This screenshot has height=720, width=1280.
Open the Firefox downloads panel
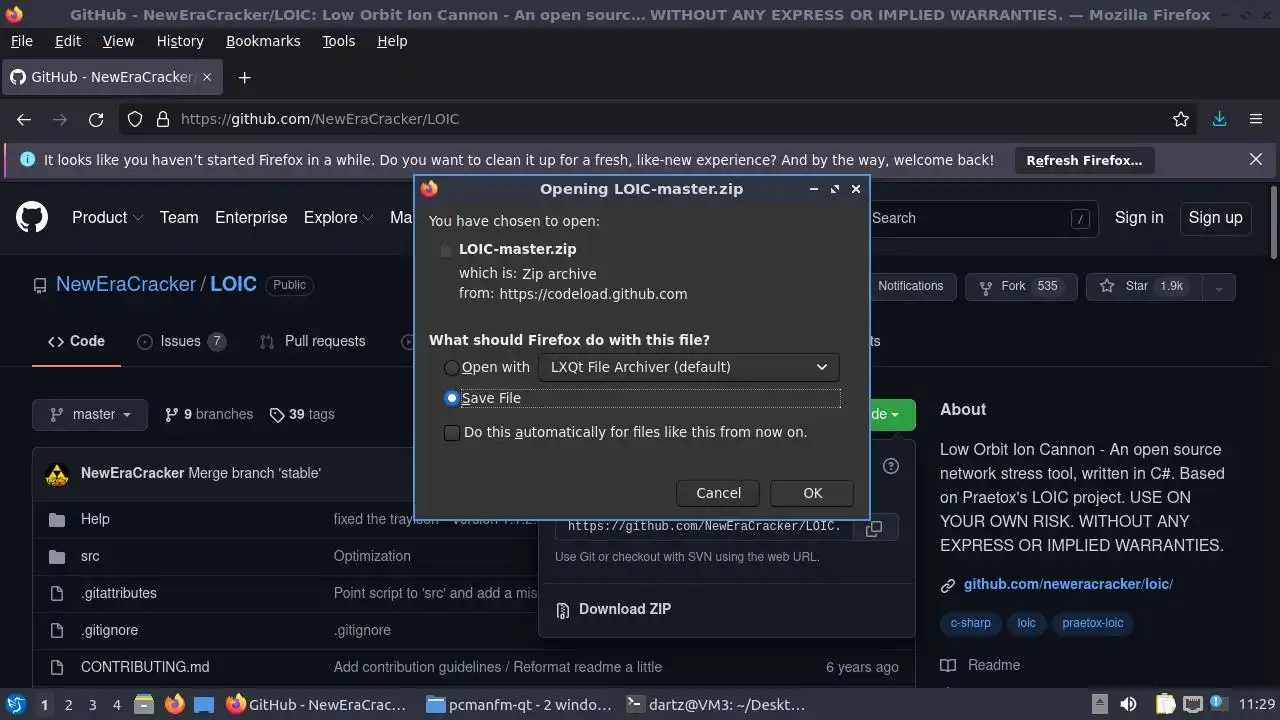click(x=1219, y=119)
